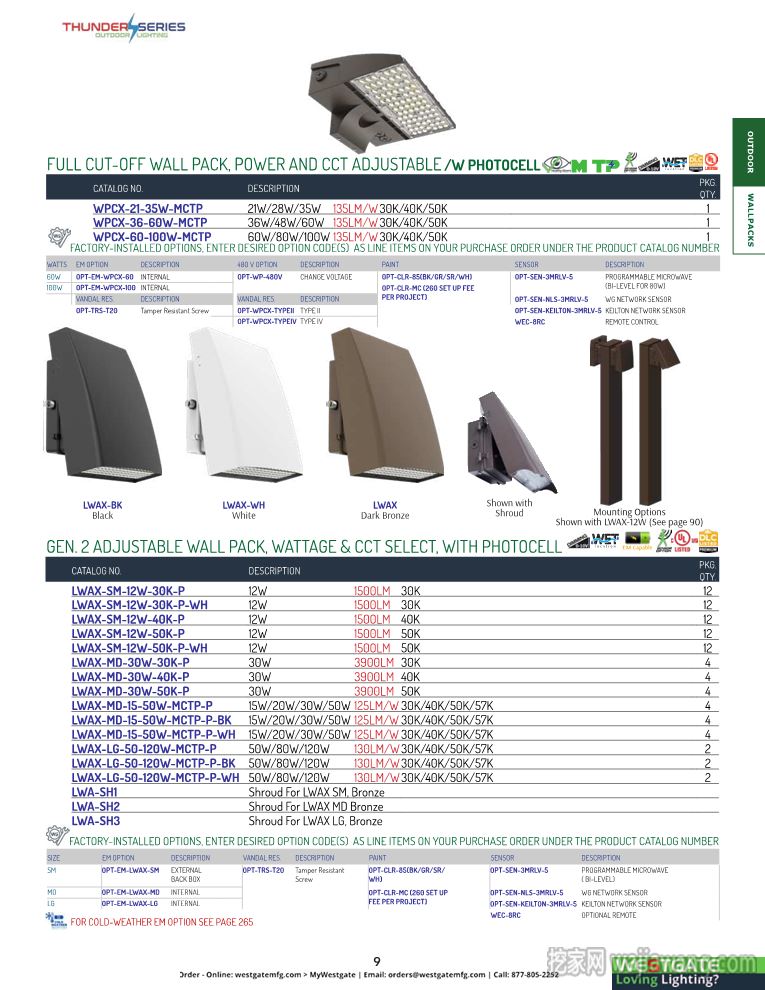Open catalog link LWAX-SM-12W-30K-P

(128, 591)
